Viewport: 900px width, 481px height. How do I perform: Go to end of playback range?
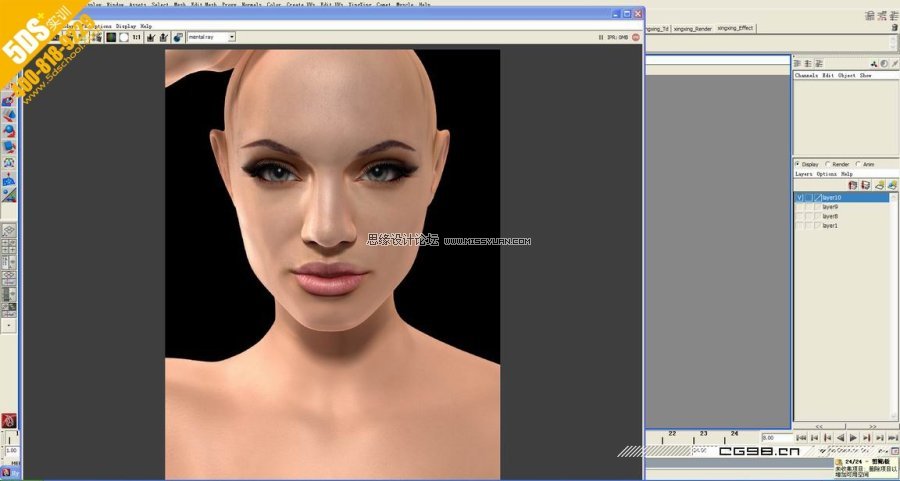tap(891, 438)
